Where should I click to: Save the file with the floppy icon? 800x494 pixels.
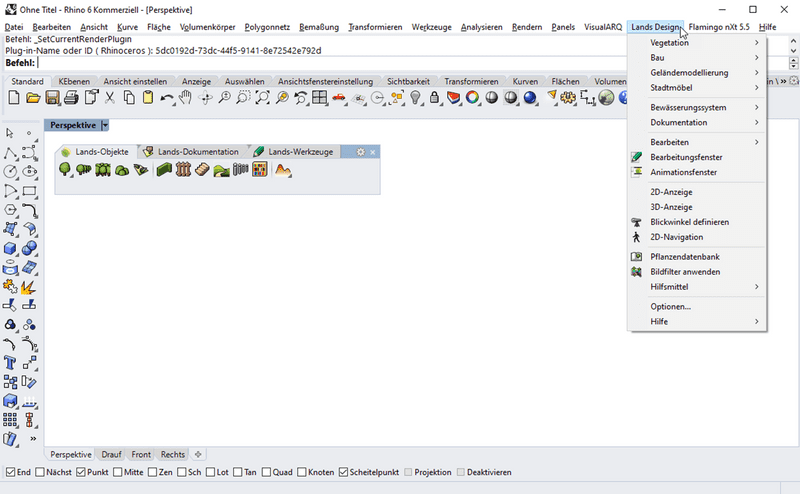[52, 97]
